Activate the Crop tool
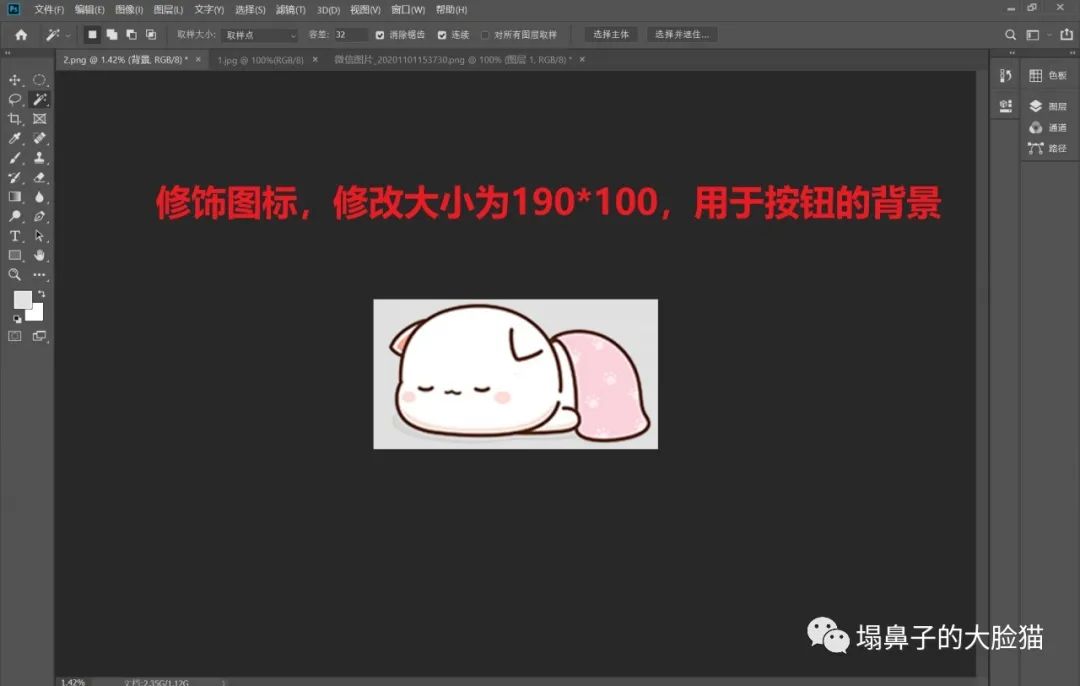Viewport: 1080px width, 686px height. point(15,118)
